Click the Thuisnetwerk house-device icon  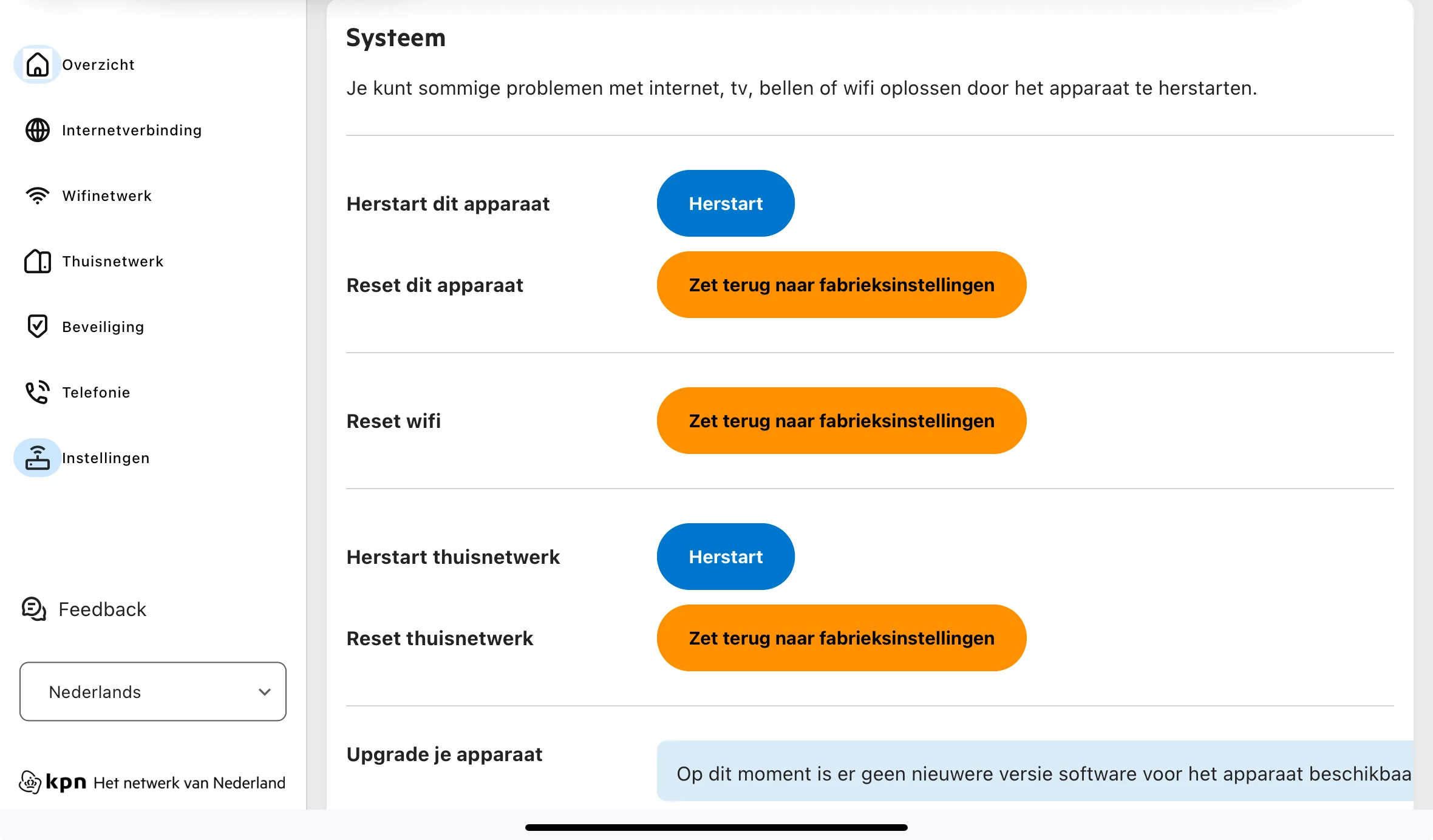37,261
